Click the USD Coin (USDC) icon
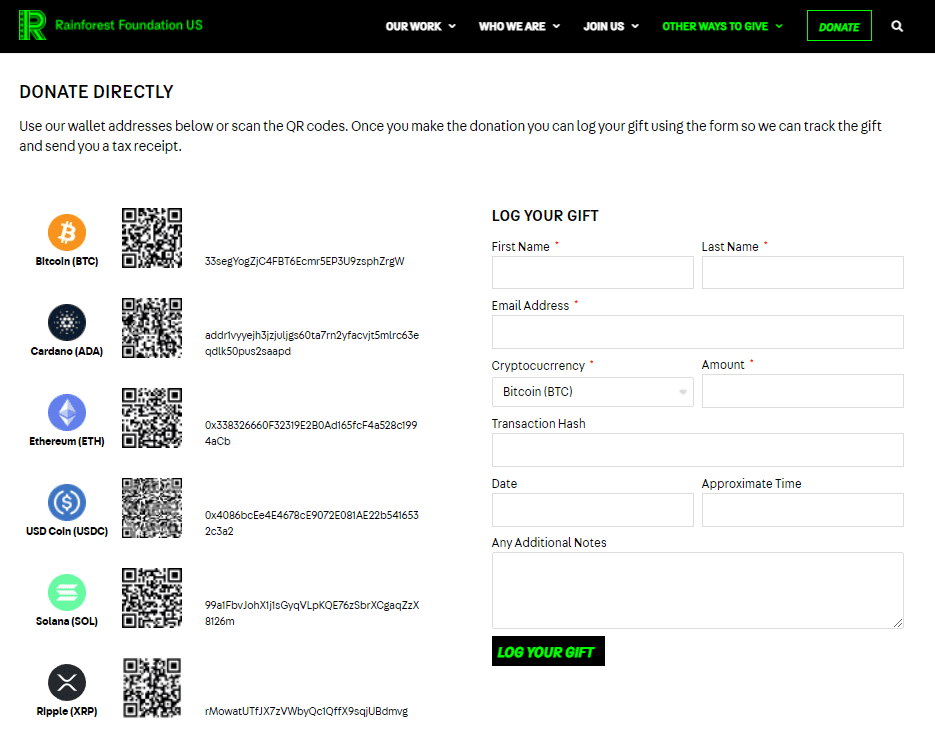935x756 pixels. [66, 503]
